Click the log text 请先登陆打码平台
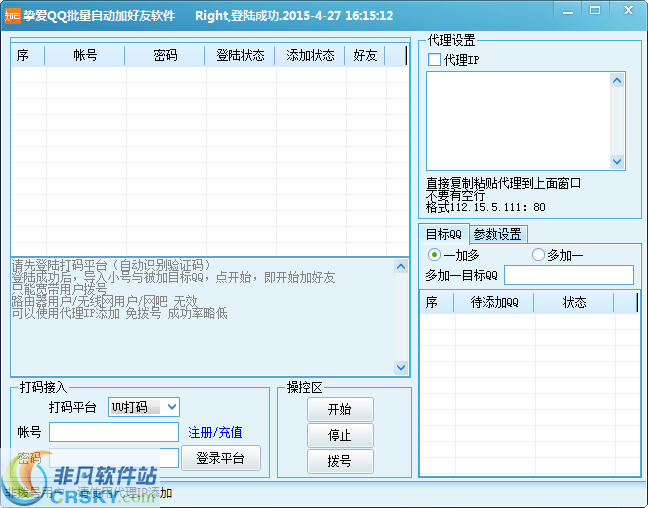Image resolution: width=648 pixels, height=508 pixels. click(x=60, y=265)
